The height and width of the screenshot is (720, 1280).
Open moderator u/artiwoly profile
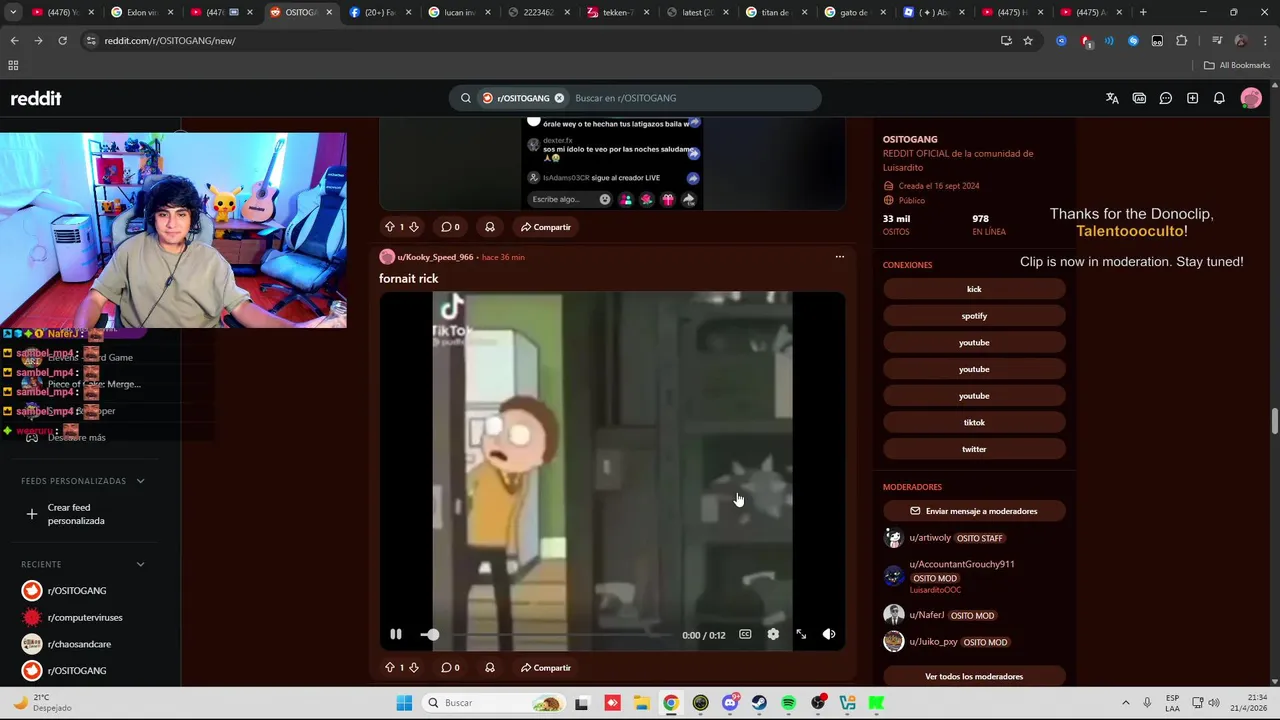930,538
